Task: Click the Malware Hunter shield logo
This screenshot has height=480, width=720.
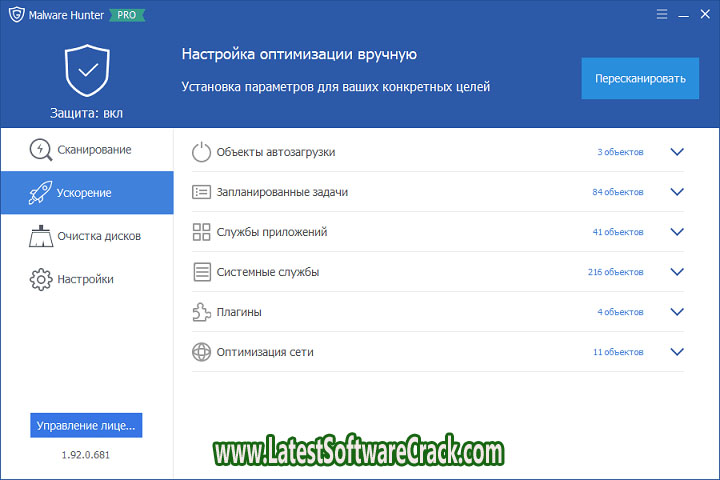Action: tap(17, 15)
